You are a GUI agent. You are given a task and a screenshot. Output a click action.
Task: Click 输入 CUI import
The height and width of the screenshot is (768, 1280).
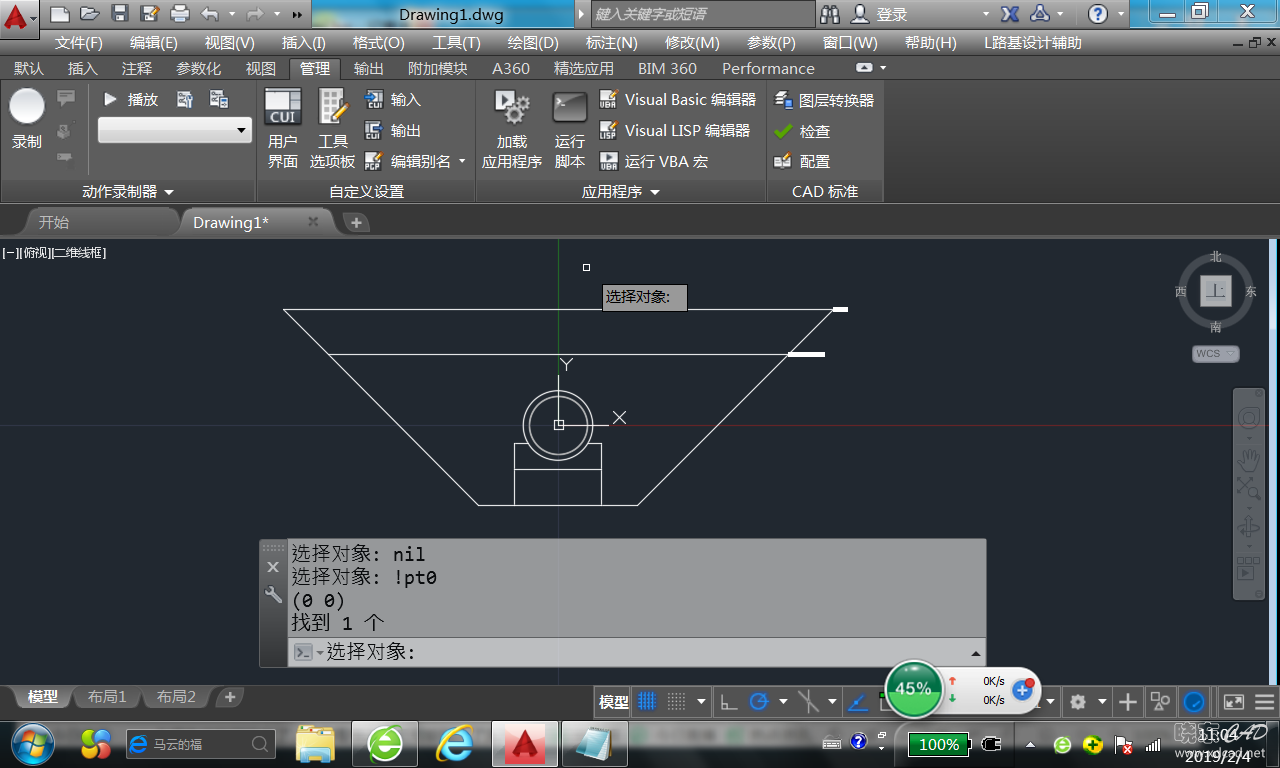point(393,100)
